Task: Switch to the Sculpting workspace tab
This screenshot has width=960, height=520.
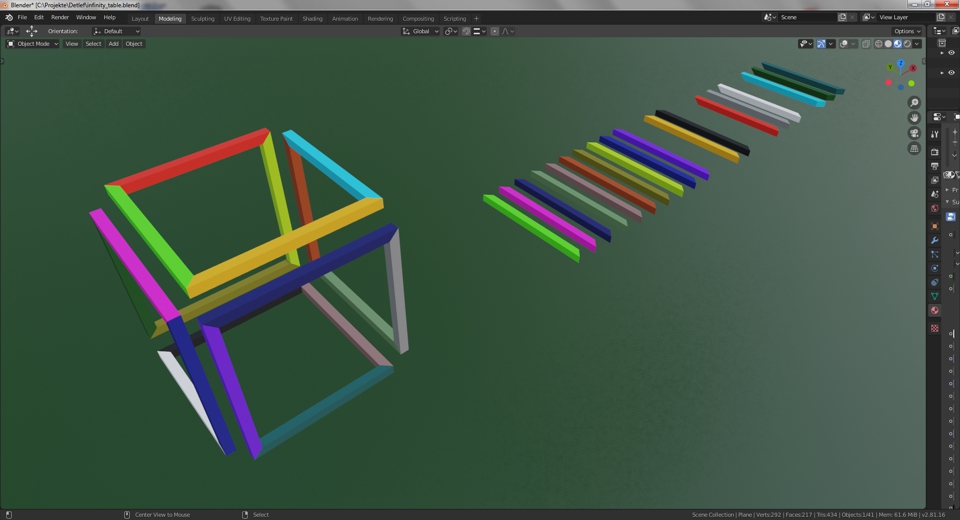Action: click(x=202, y=18)
